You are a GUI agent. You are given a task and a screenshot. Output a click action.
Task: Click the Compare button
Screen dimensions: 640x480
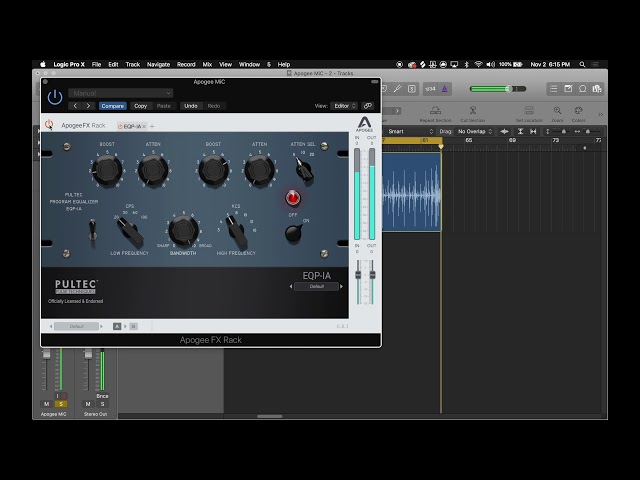click(113, 106)
